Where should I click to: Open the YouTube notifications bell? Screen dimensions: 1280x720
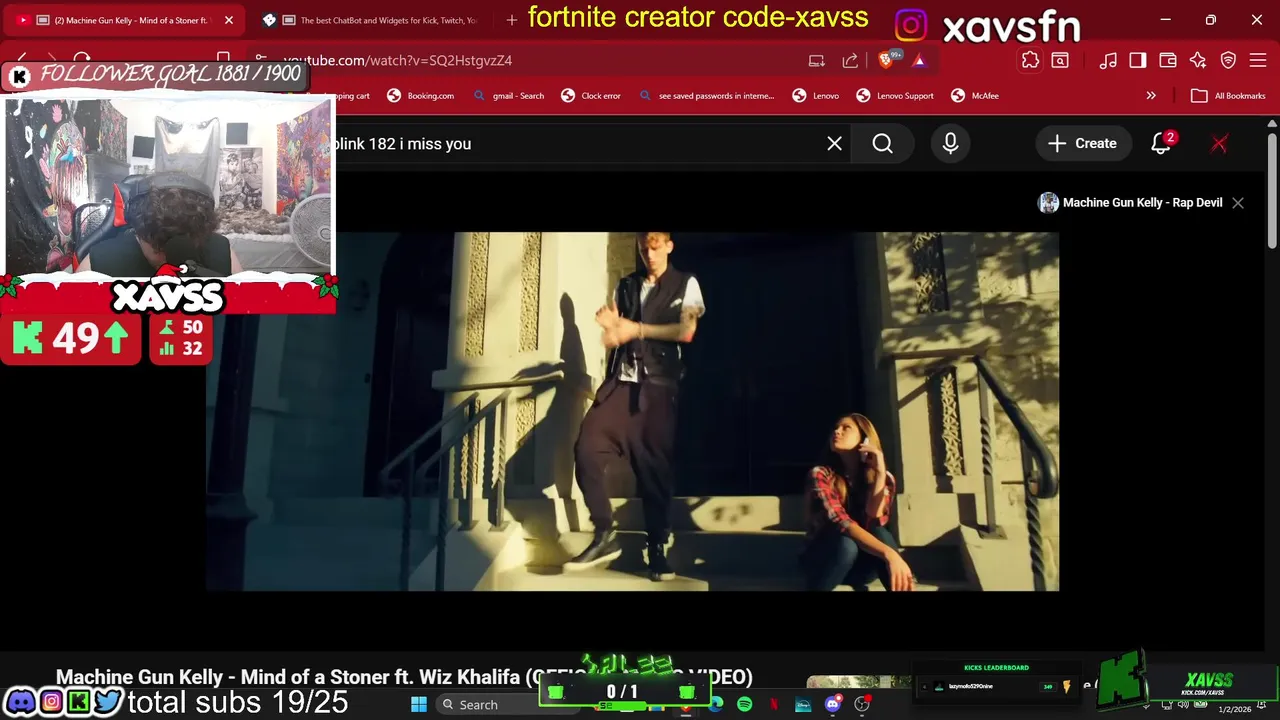[x=1161, y=144]
